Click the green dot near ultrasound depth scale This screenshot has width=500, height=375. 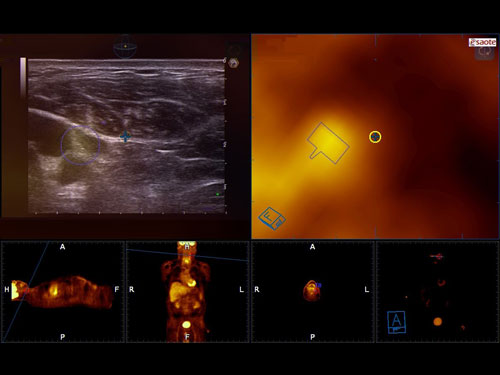[218, 194]
